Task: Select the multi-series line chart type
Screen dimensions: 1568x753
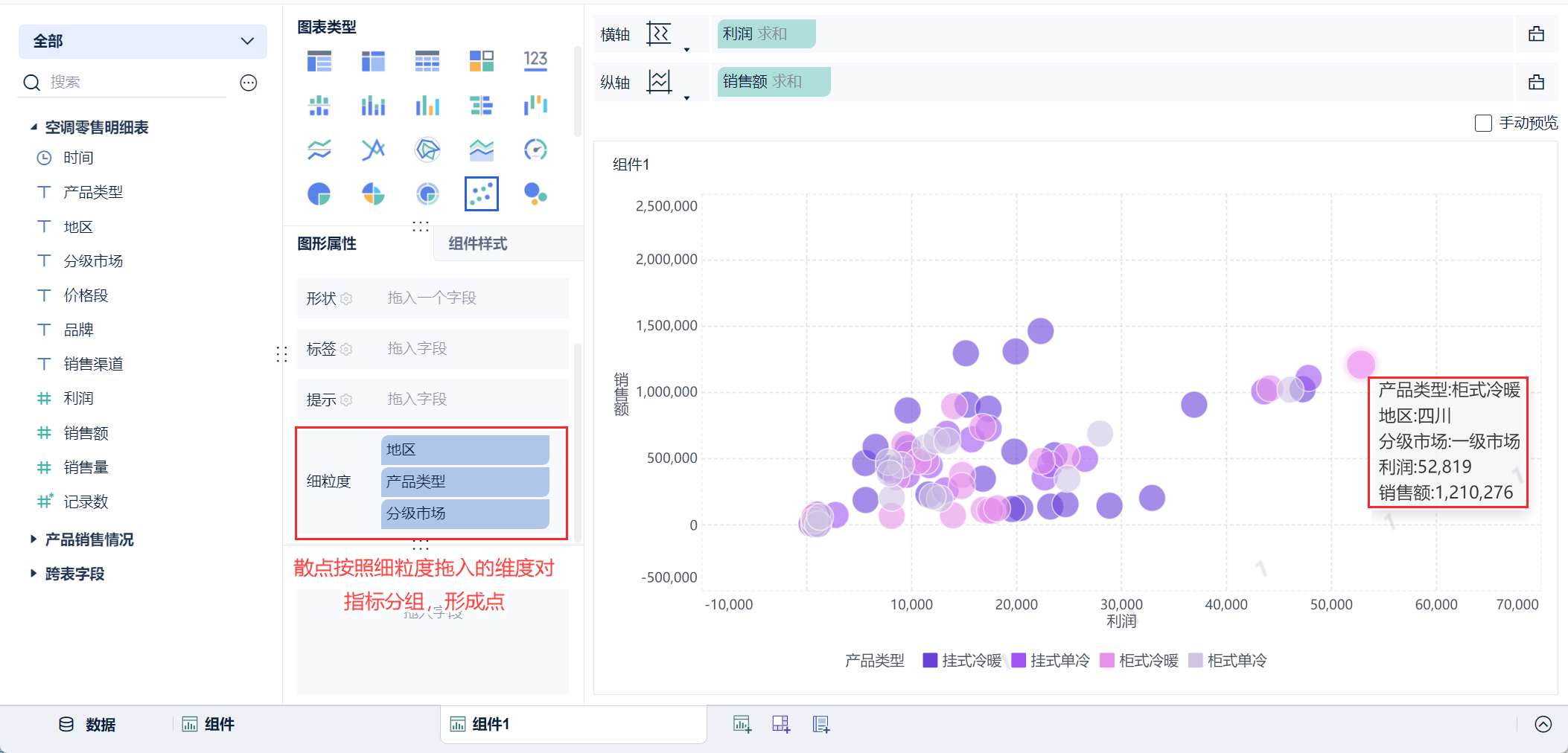Action: [373, 150]
